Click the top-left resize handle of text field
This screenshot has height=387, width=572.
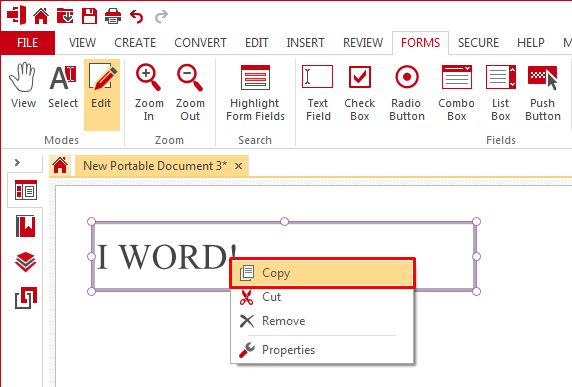point(92,221)
